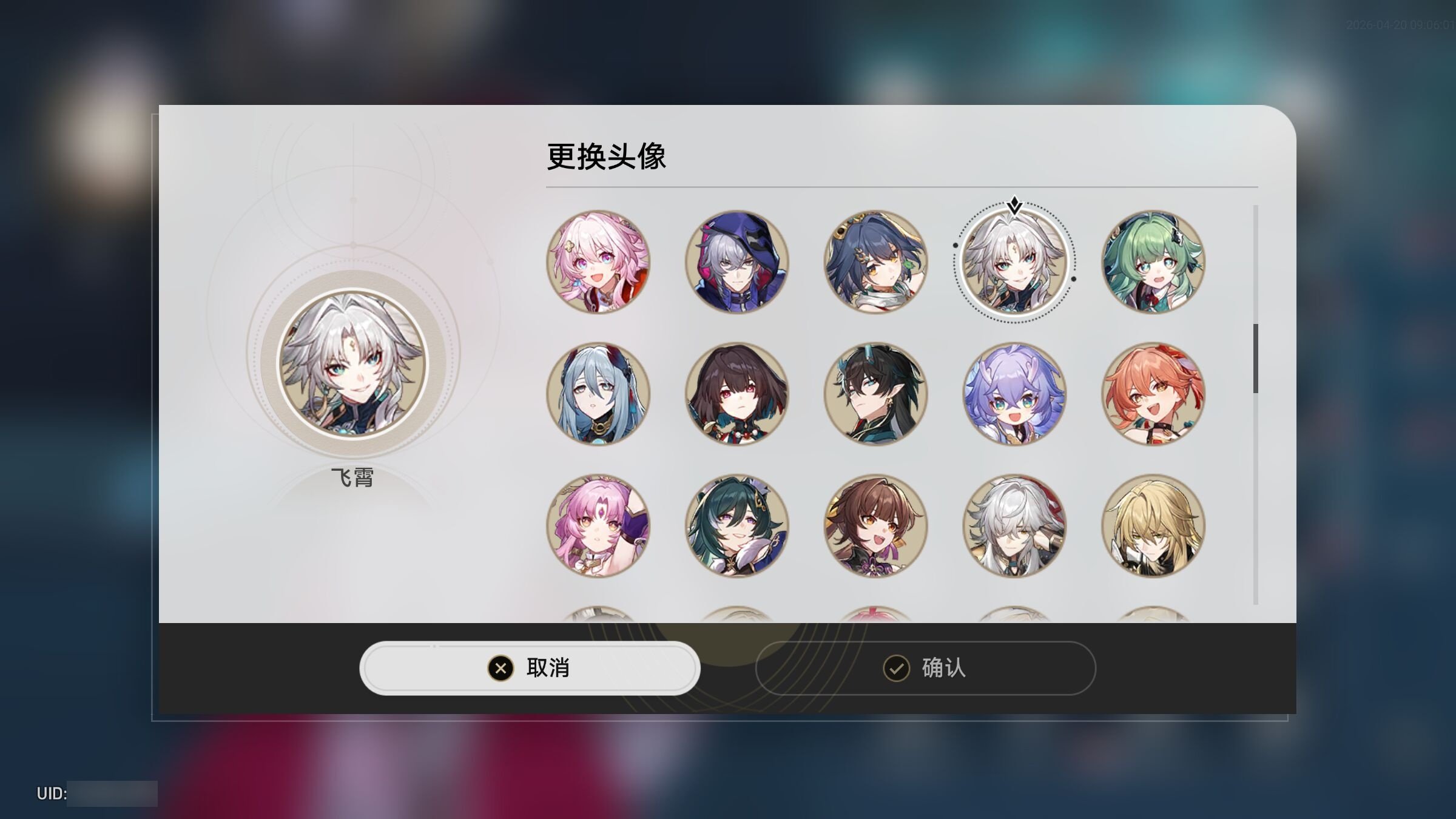Screen dimensions: 1456x819
Task: Pick the brown-haired girl with orange eyes
Action: tap(875, 525)
